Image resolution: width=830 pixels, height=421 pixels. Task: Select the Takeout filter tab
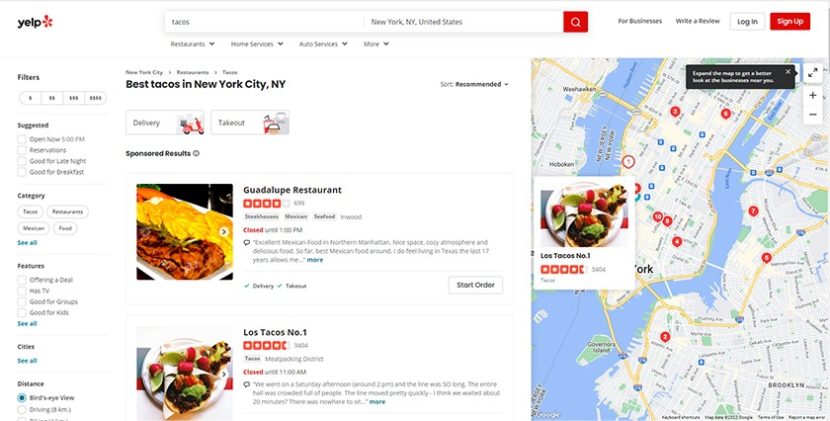tap(250, 122)
